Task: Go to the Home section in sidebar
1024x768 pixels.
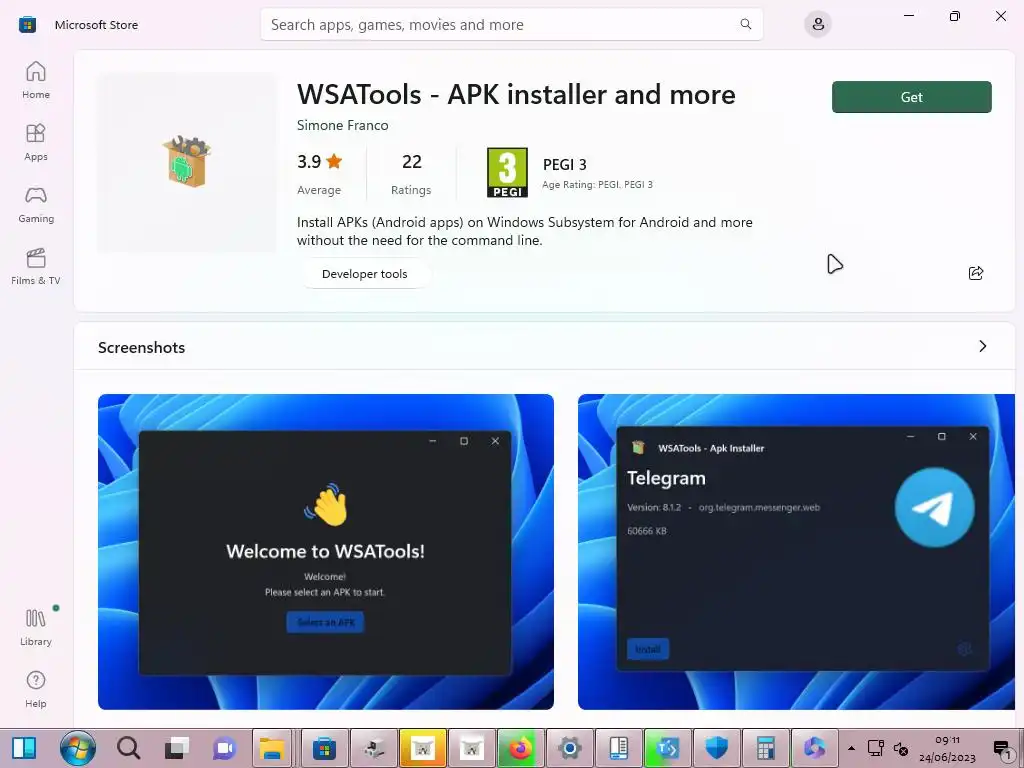Action: click(x=36, y=80)
